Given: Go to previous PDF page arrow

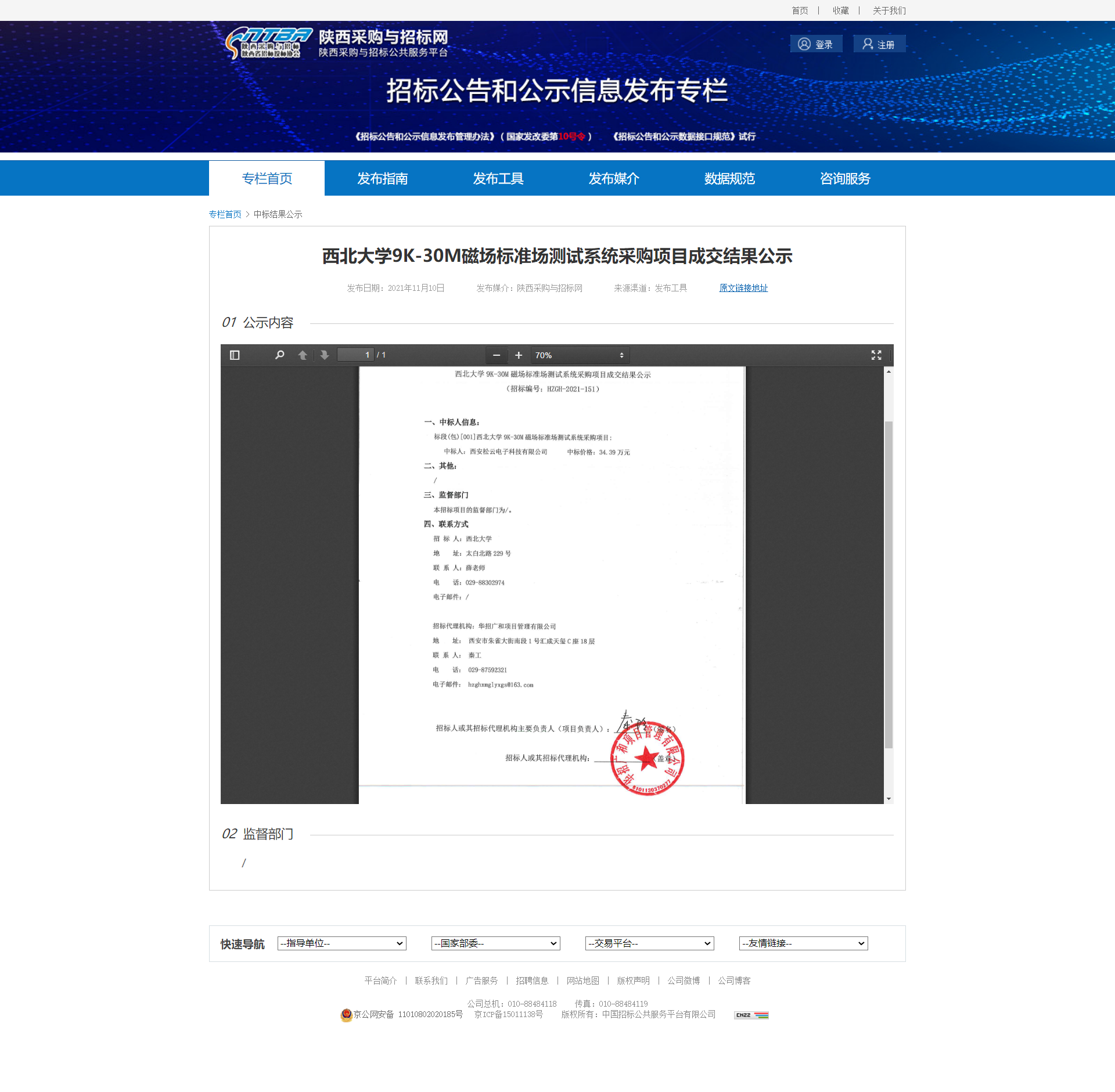Looking at the screenshot, I should pos(303,355).
